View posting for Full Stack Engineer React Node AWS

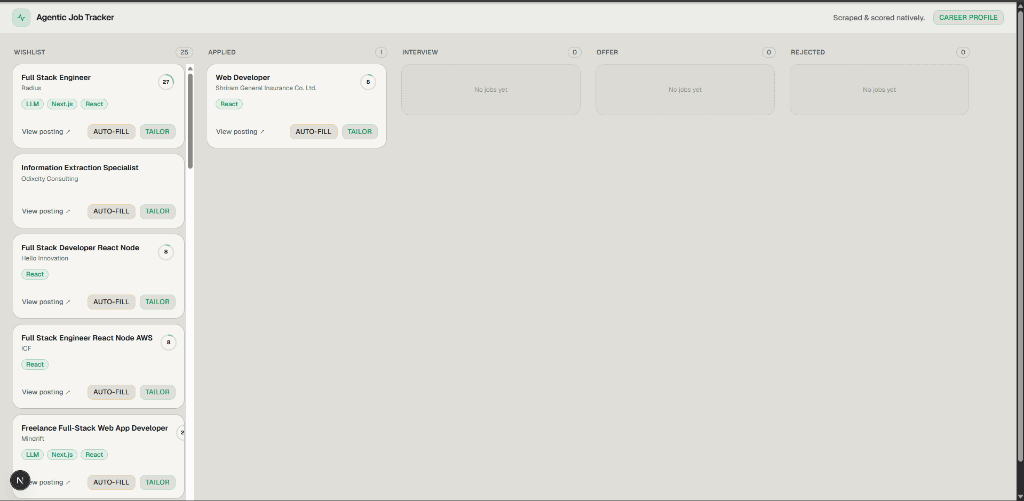pyautogui.click(x=46, y=392)
